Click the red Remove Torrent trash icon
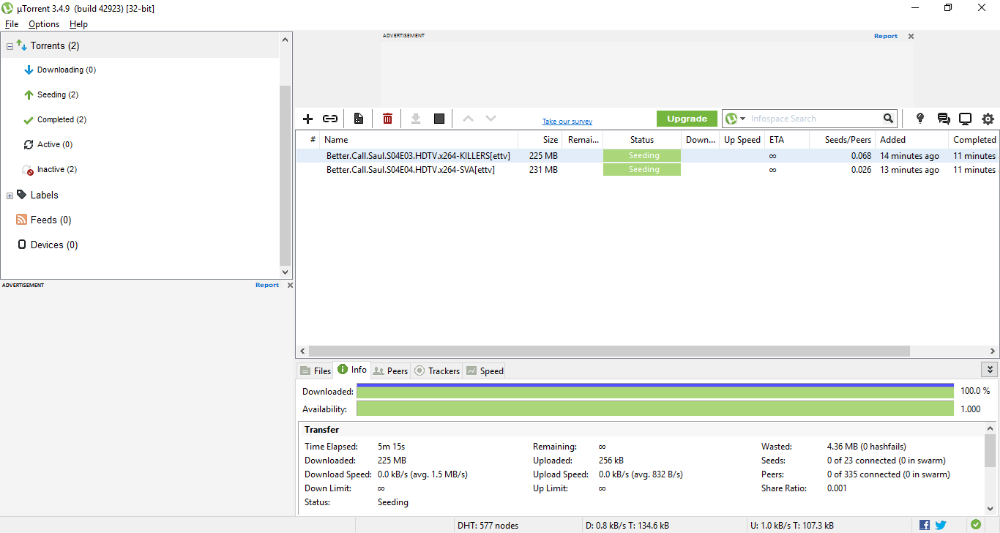Image resolution: width=1000 pixels, height=533 pixels. (x=387, y=119)
